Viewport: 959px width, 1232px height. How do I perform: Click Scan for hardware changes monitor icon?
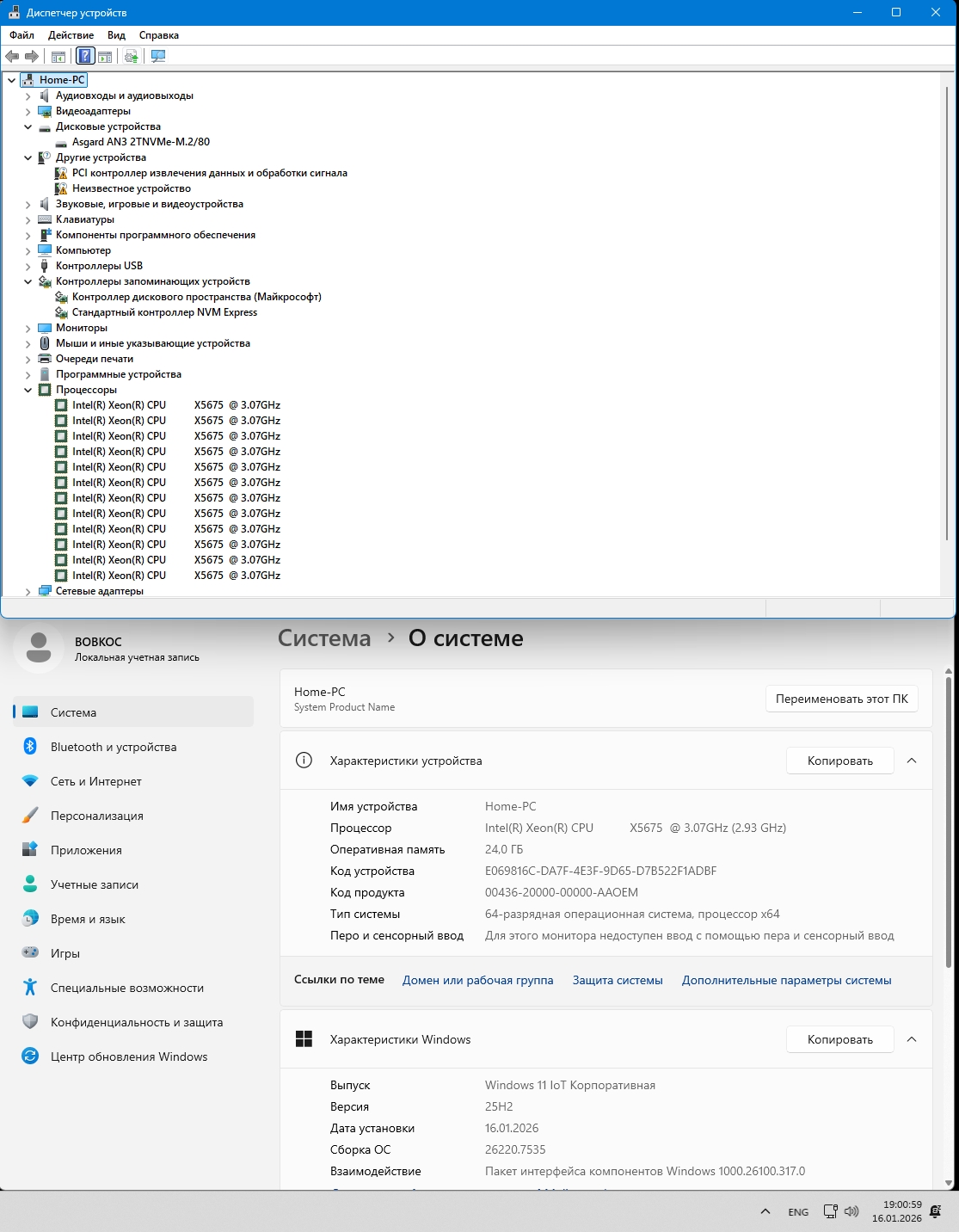(x=158, y=56)
